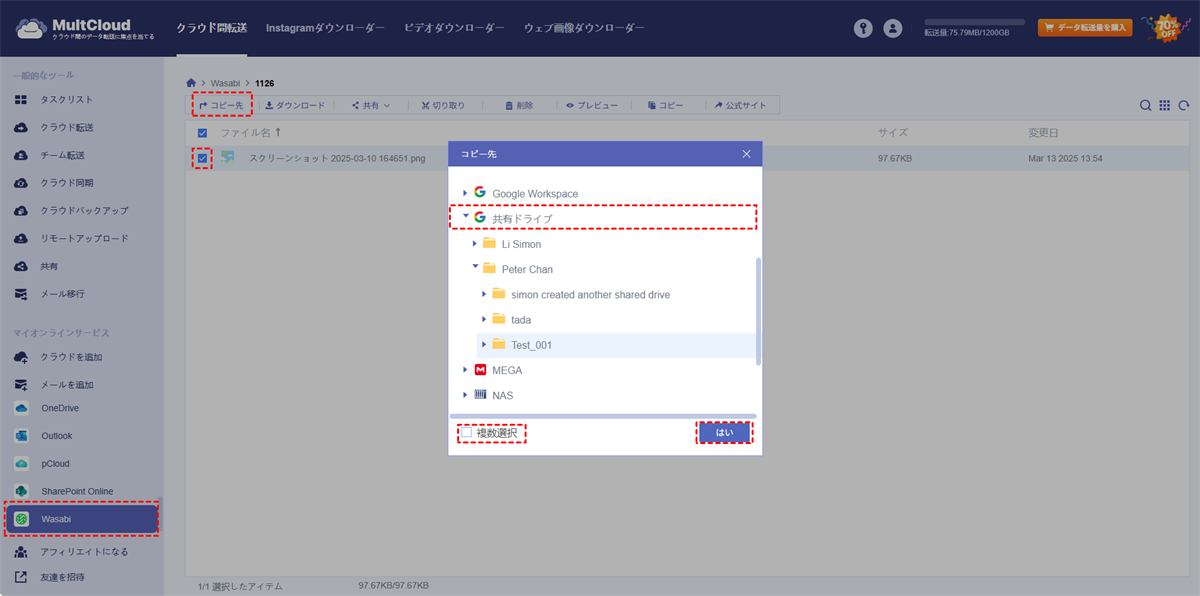Click the 切り取り toolbar button

(442, 105)
